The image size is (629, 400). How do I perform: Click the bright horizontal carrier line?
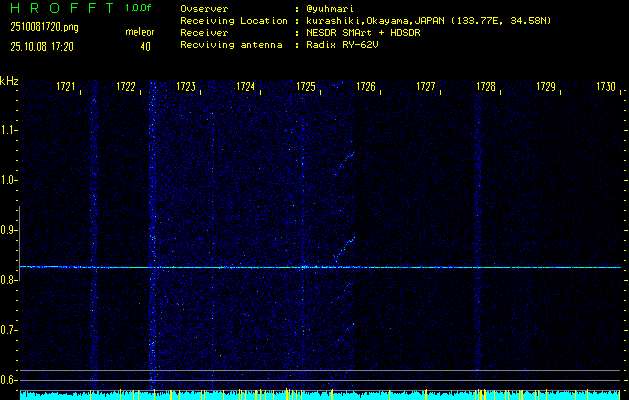pos(320,267)
